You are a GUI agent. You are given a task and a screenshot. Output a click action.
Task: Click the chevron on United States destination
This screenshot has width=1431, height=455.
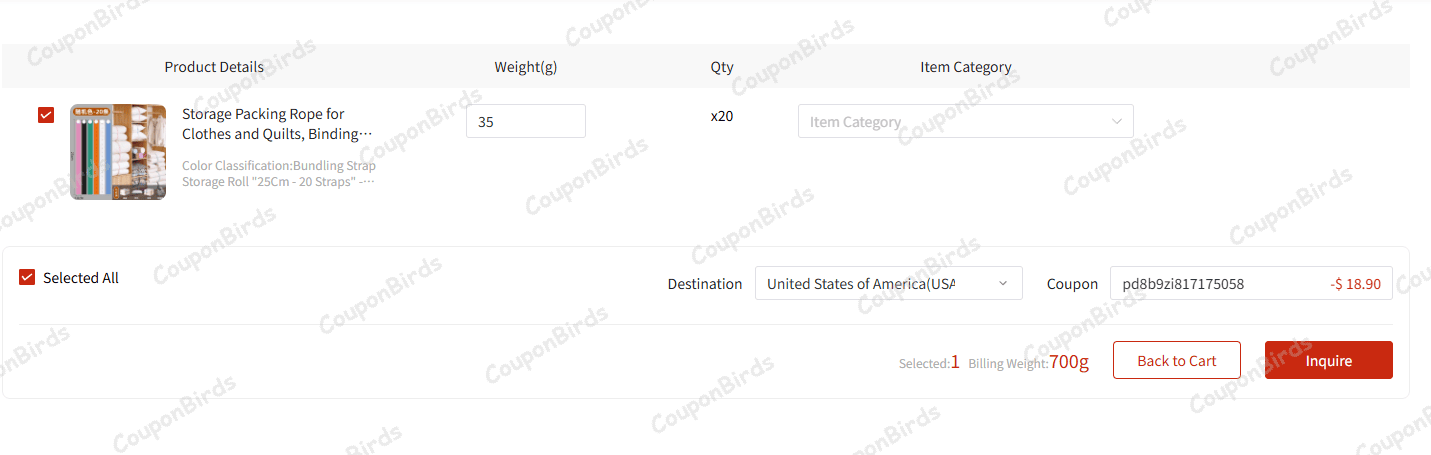1003,283
